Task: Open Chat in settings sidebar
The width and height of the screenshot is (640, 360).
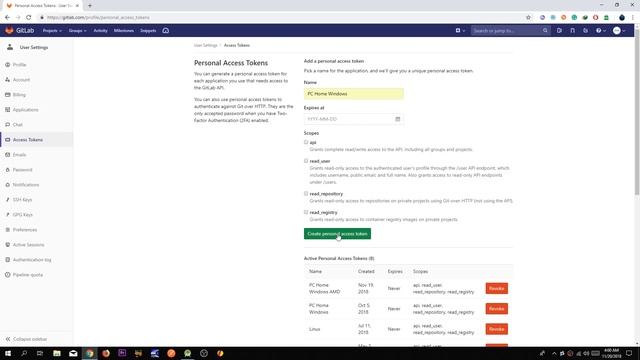Action: click(x=18, y=125)
